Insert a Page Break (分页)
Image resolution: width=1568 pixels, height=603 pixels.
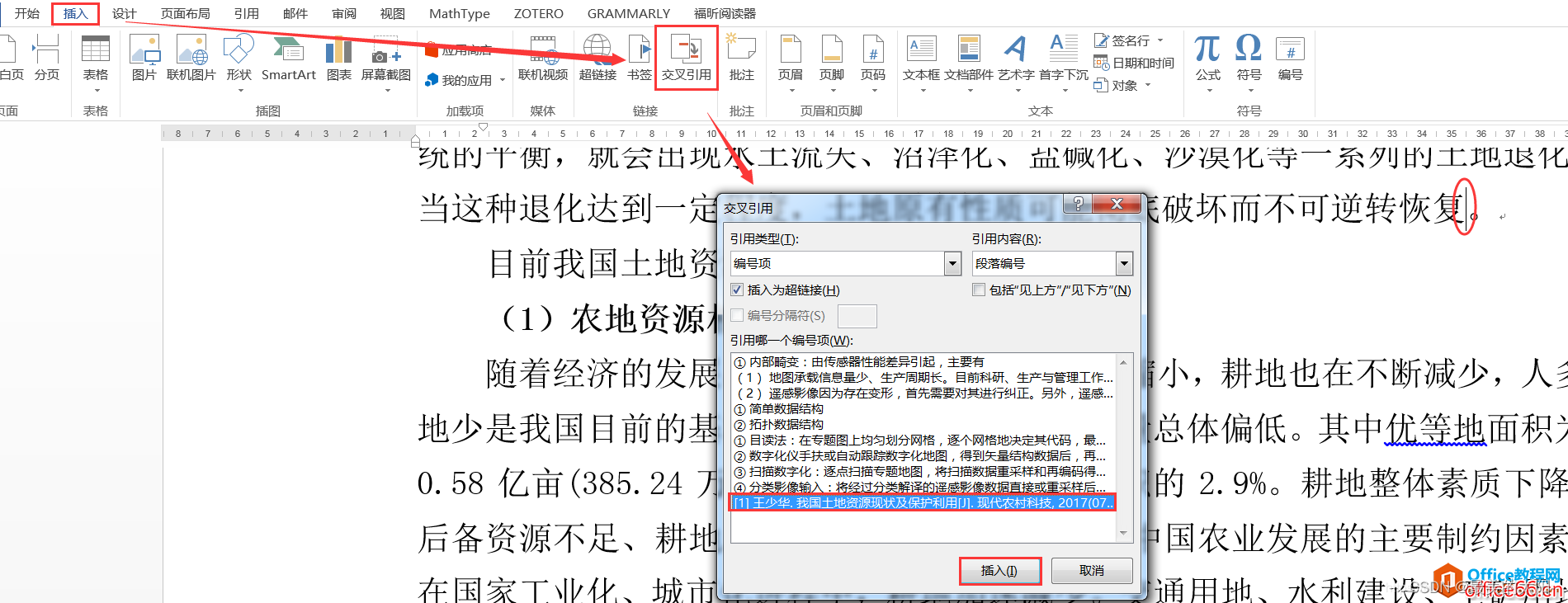pos(46,58)
